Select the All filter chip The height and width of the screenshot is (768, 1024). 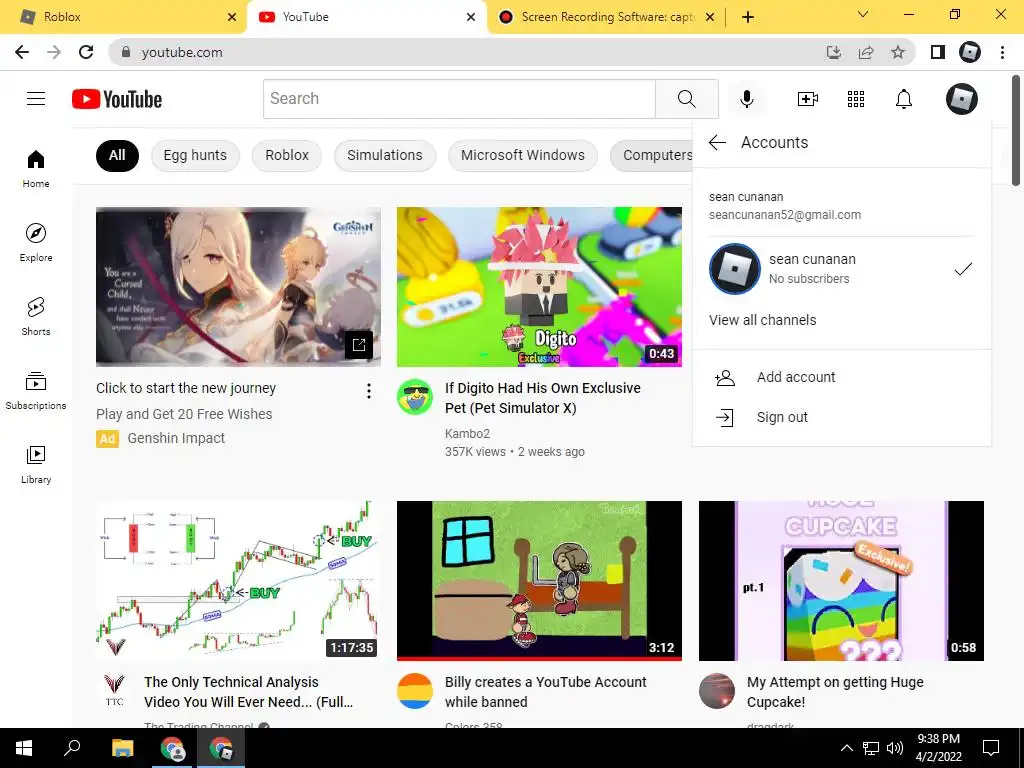coord(117,155)
